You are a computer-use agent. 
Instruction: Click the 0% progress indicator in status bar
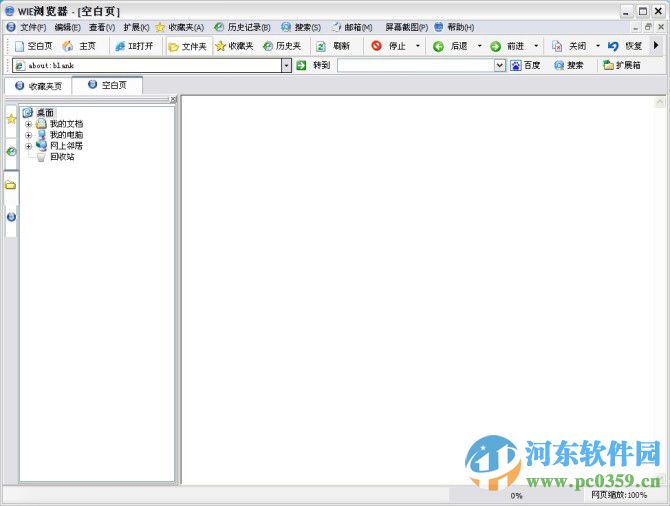tap(516, 496)
